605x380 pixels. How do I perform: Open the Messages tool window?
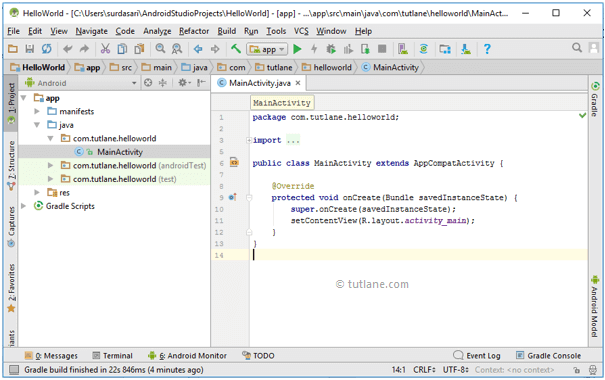[x=51, y=356]
